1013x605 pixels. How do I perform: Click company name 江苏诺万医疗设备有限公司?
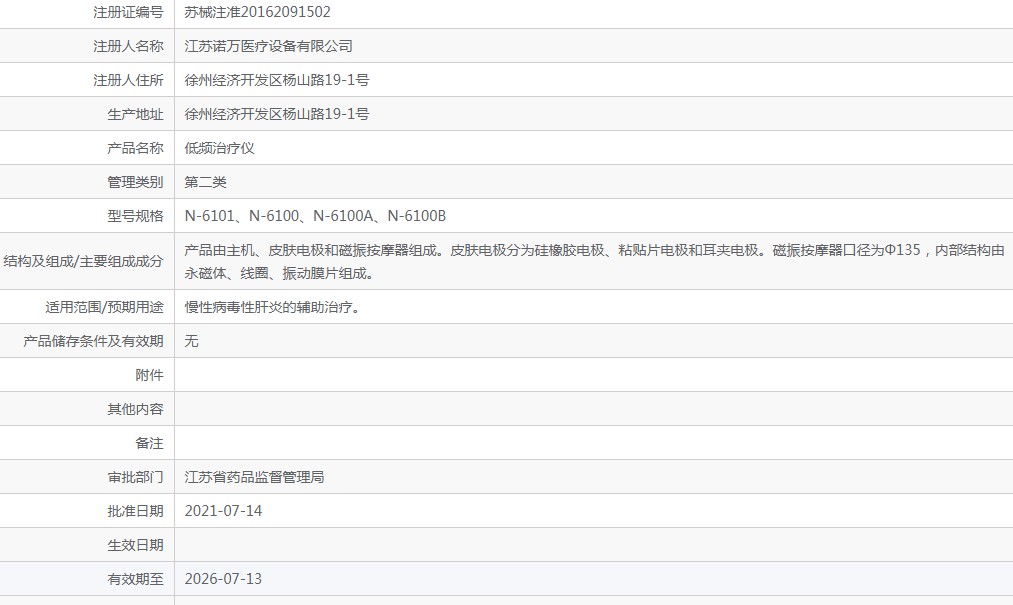click(x=268, y=46)
